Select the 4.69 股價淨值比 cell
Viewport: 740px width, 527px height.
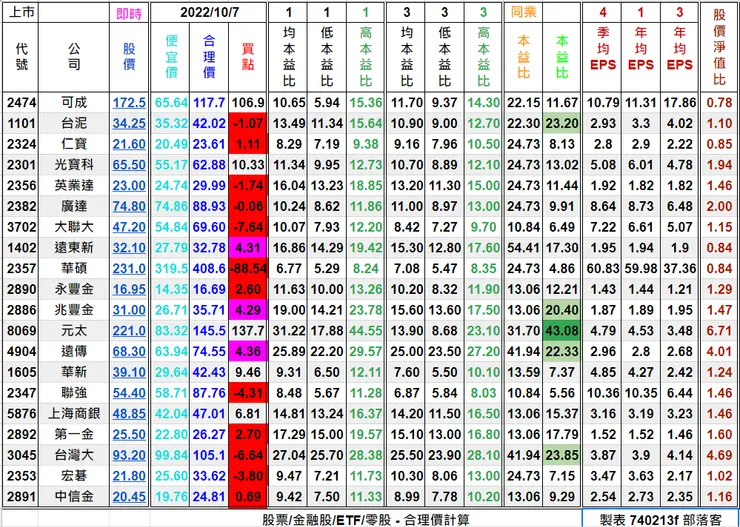pyautogui.click(x=719, y=455)
